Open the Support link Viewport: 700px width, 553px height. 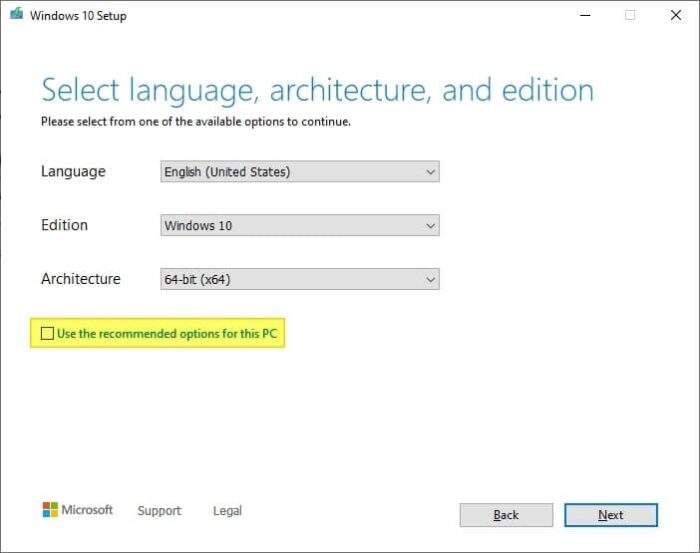pyautogui.click(x=159, y=510)
